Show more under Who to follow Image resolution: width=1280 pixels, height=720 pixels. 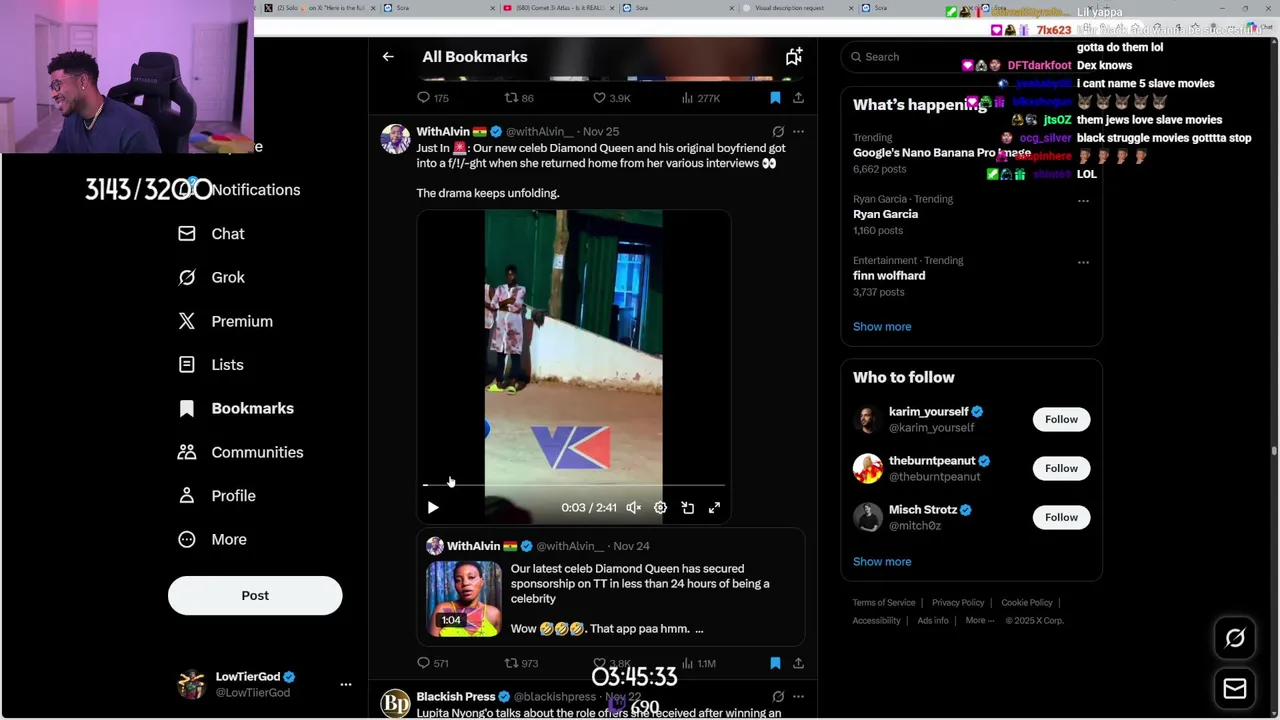882,562
